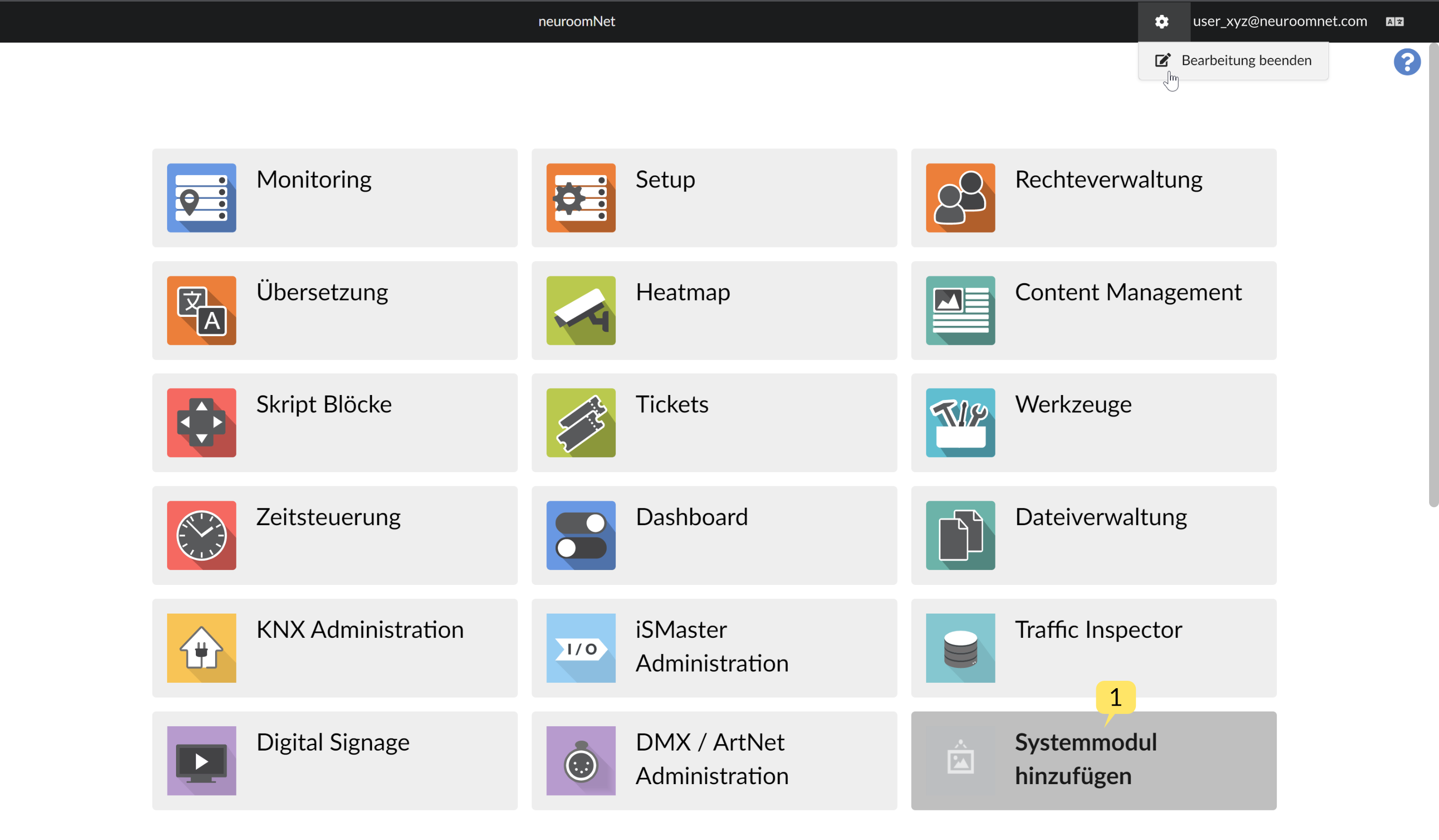Open the Dashboard module
Viewport: 1439px width, 840px height.
coord(714,535)
